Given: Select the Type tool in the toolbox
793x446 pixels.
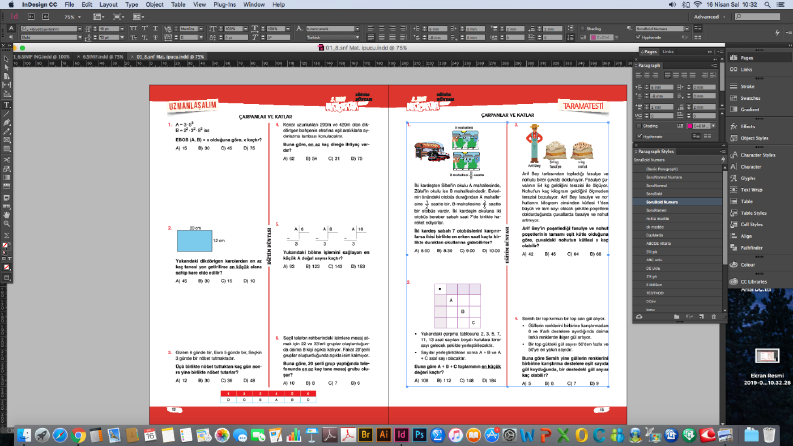Looking at the screenshot, I should coord(6,105).
